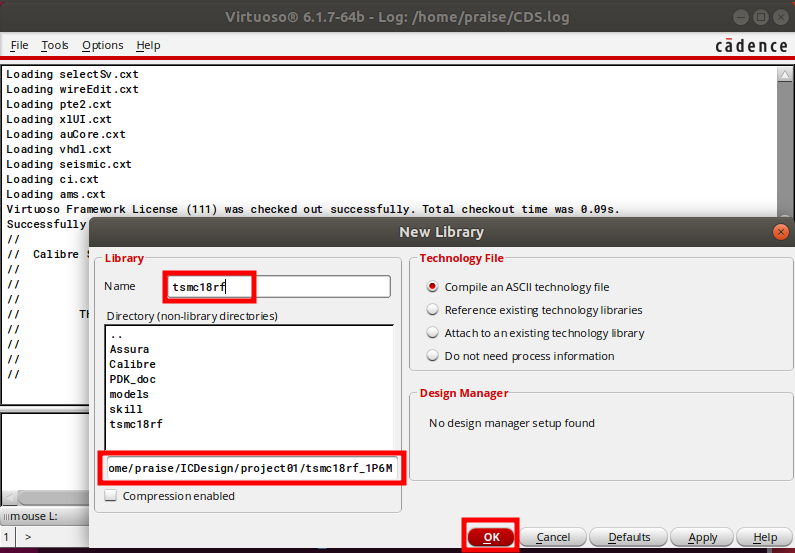Click the 'Loading selectSv.cxt' log line
The width and height of the screenshot is (795, 553).
click(x=72, y=74)
